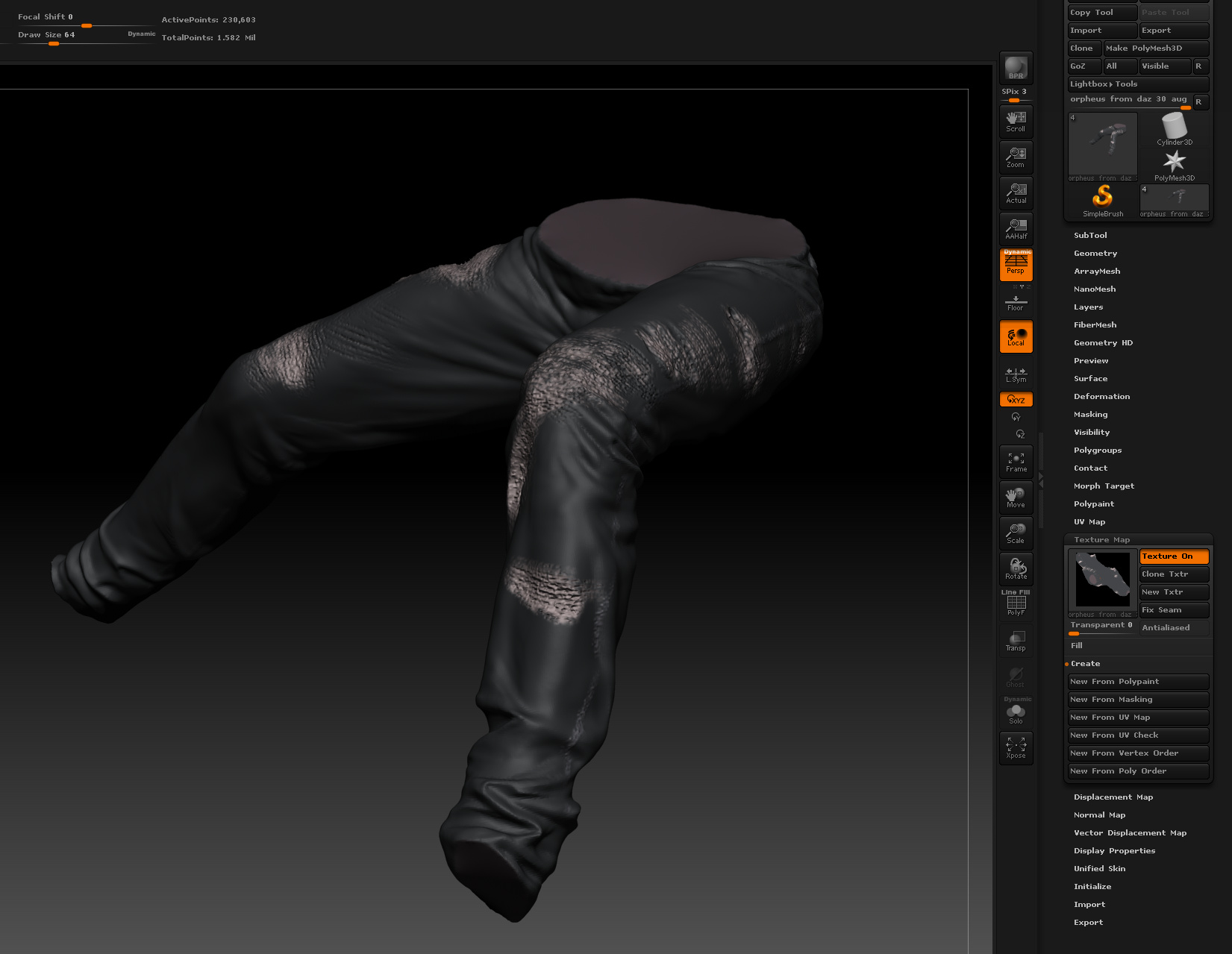Toggle Persp perspective mode
This screenshot has height=954, width=1232.
pos(1016,265)
